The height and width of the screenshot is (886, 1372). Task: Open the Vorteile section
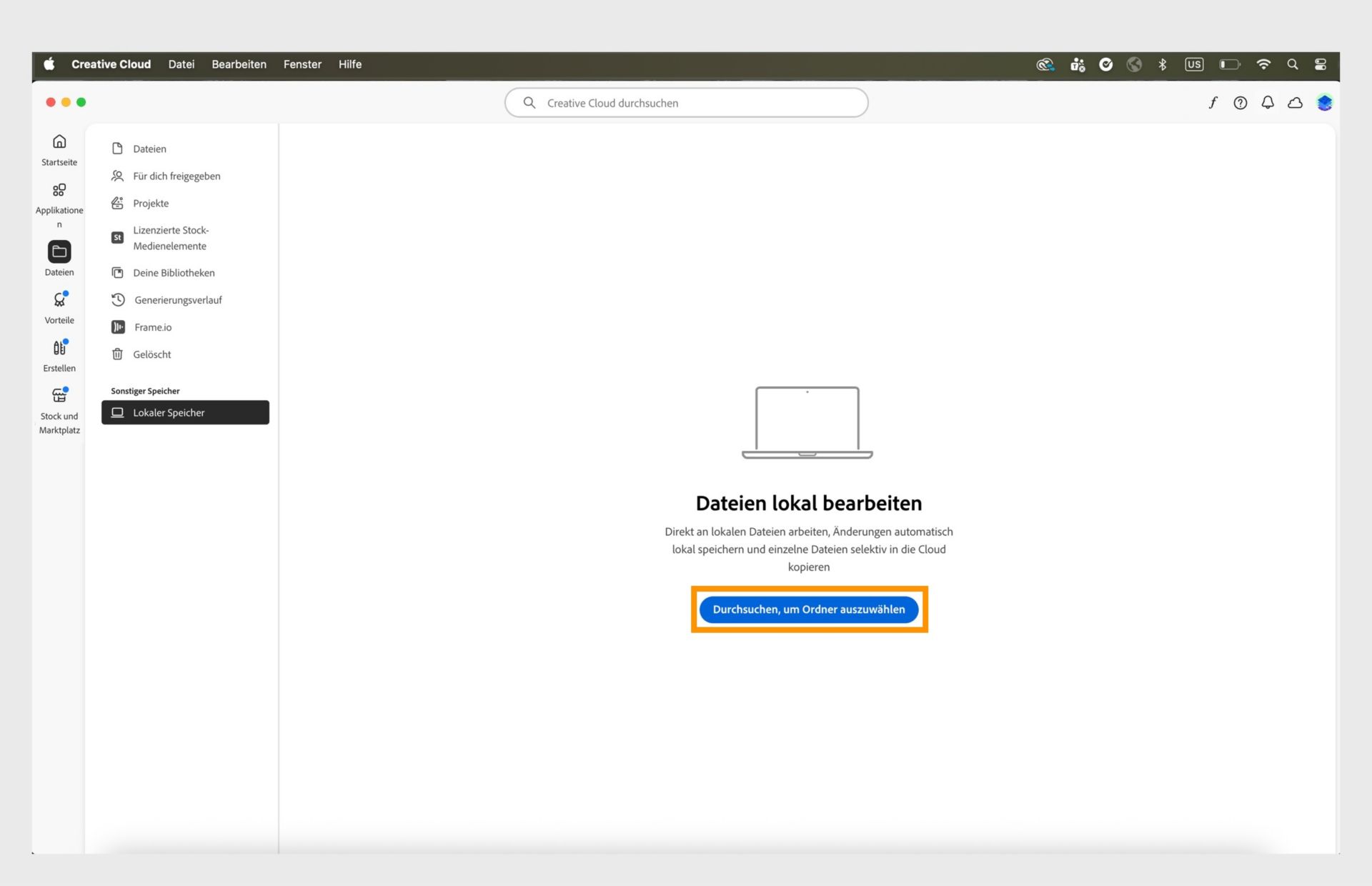click(59, 307)
